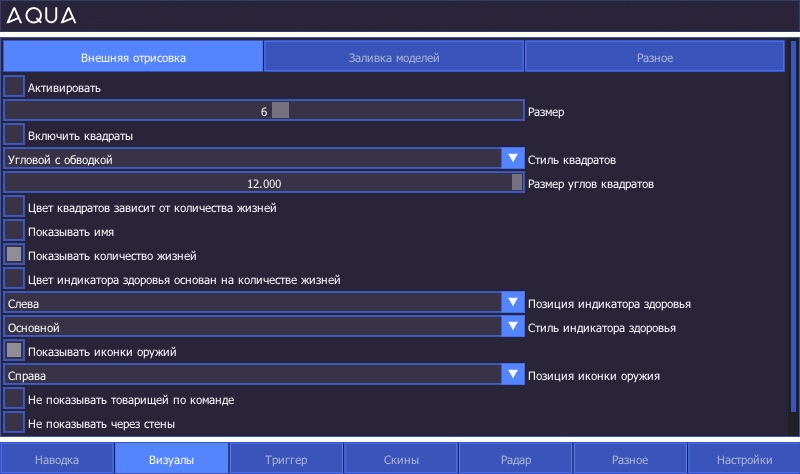
Task: Enable the Активировать checkbox
Action: pyautogui.click(x=14, y=87)
